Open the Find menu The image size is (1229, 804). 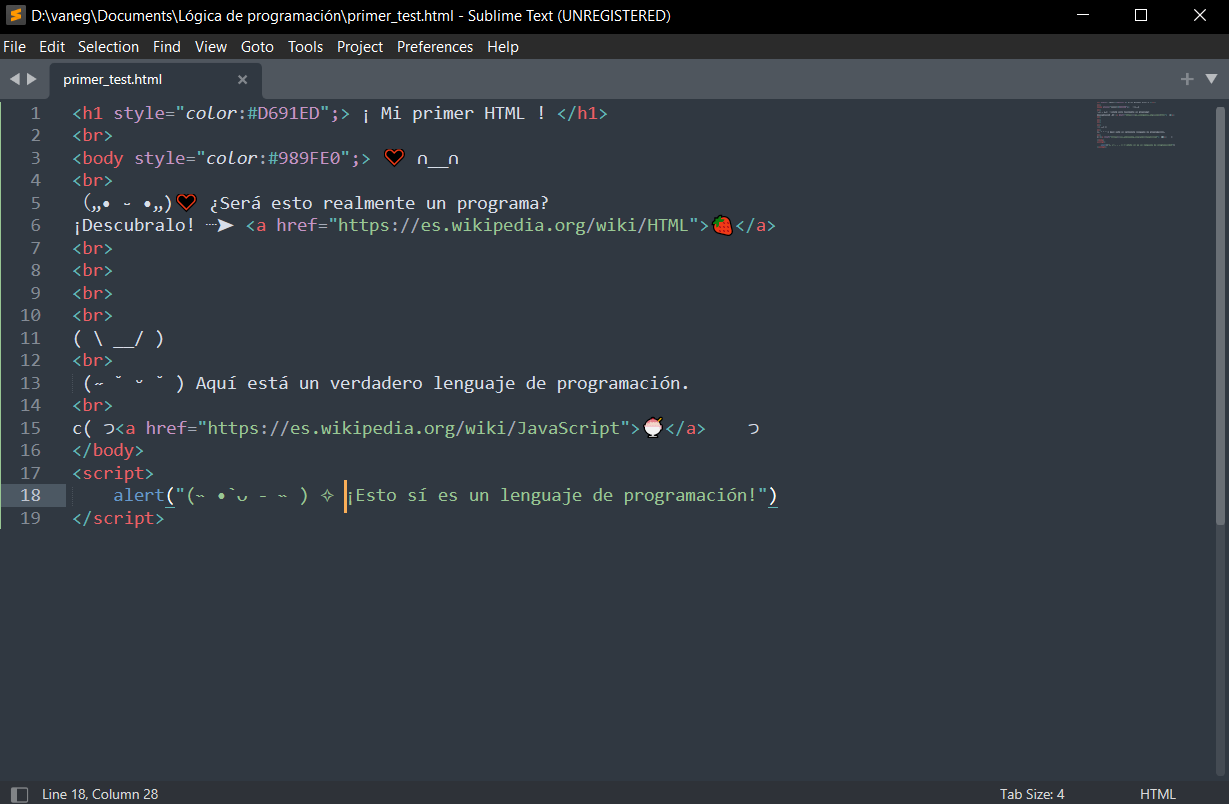pos(167,46)
